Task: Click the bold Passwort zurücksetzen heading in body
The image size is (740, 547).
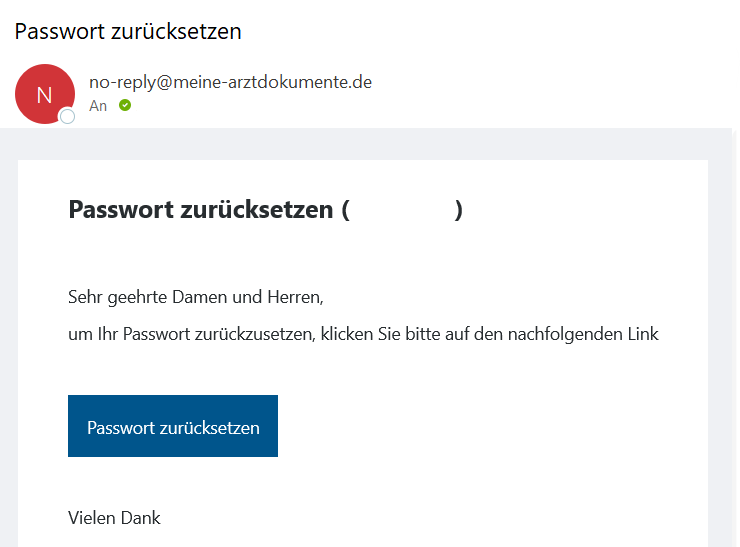Action: (x=200, y=210)
